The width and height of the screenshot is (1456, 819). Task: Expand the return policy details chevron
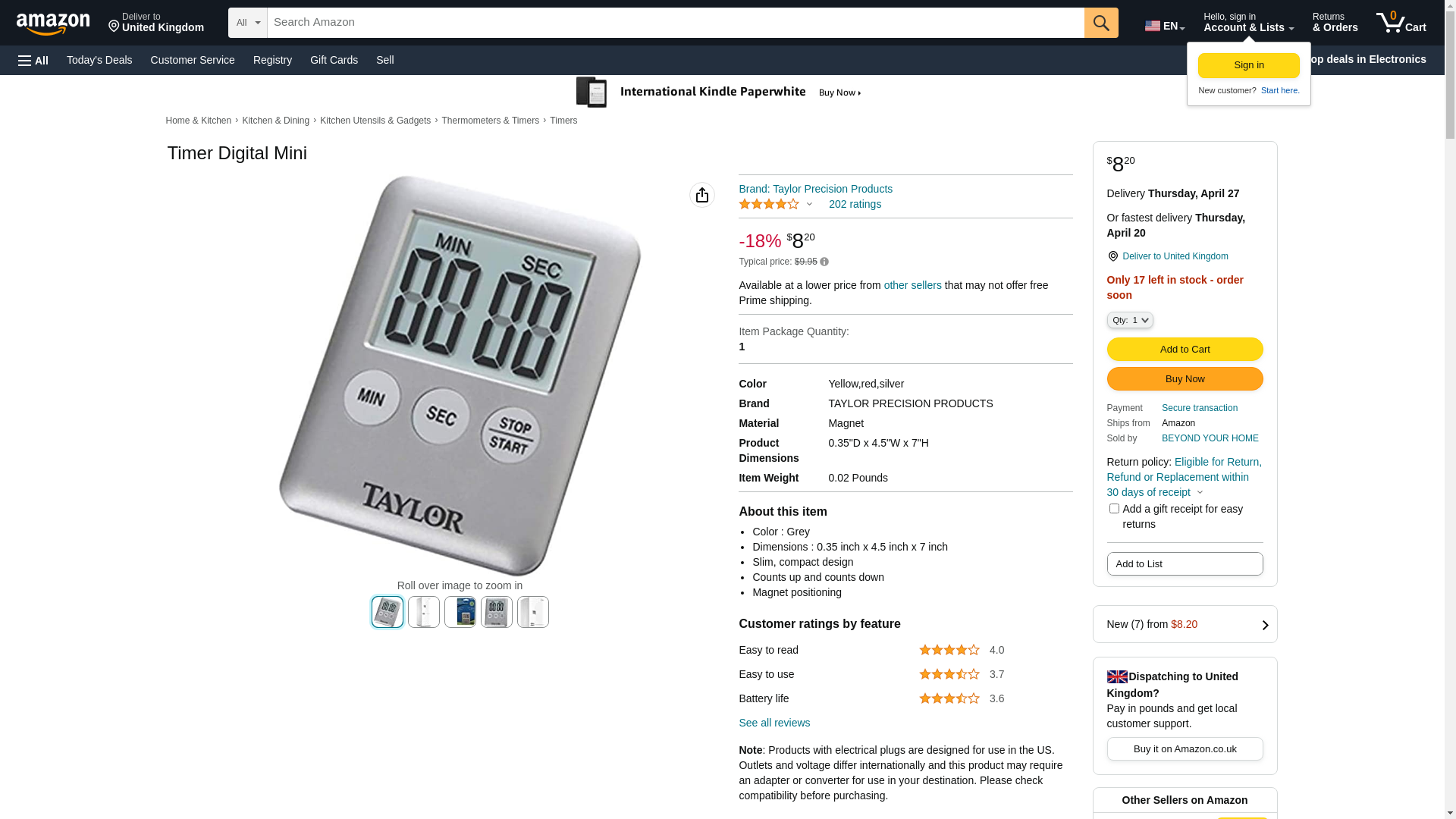(1200, 493)
